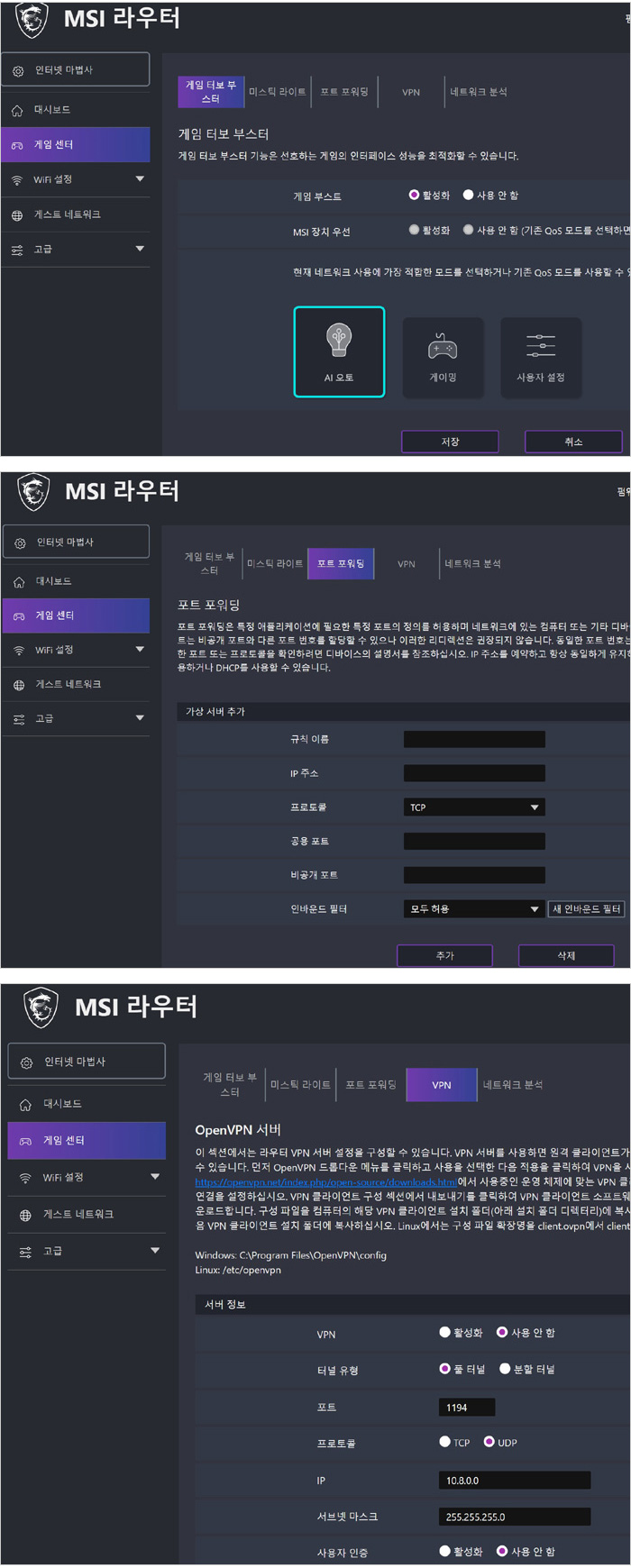Click MSI dragon logo on OpenVPN page
The image size is (631, 1568).
pyautogui.click(x=41, y=1007)
